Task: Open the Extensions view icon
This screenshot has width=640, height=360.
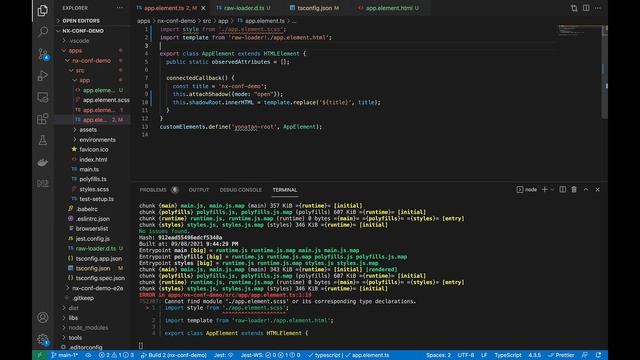Action: 42,119
